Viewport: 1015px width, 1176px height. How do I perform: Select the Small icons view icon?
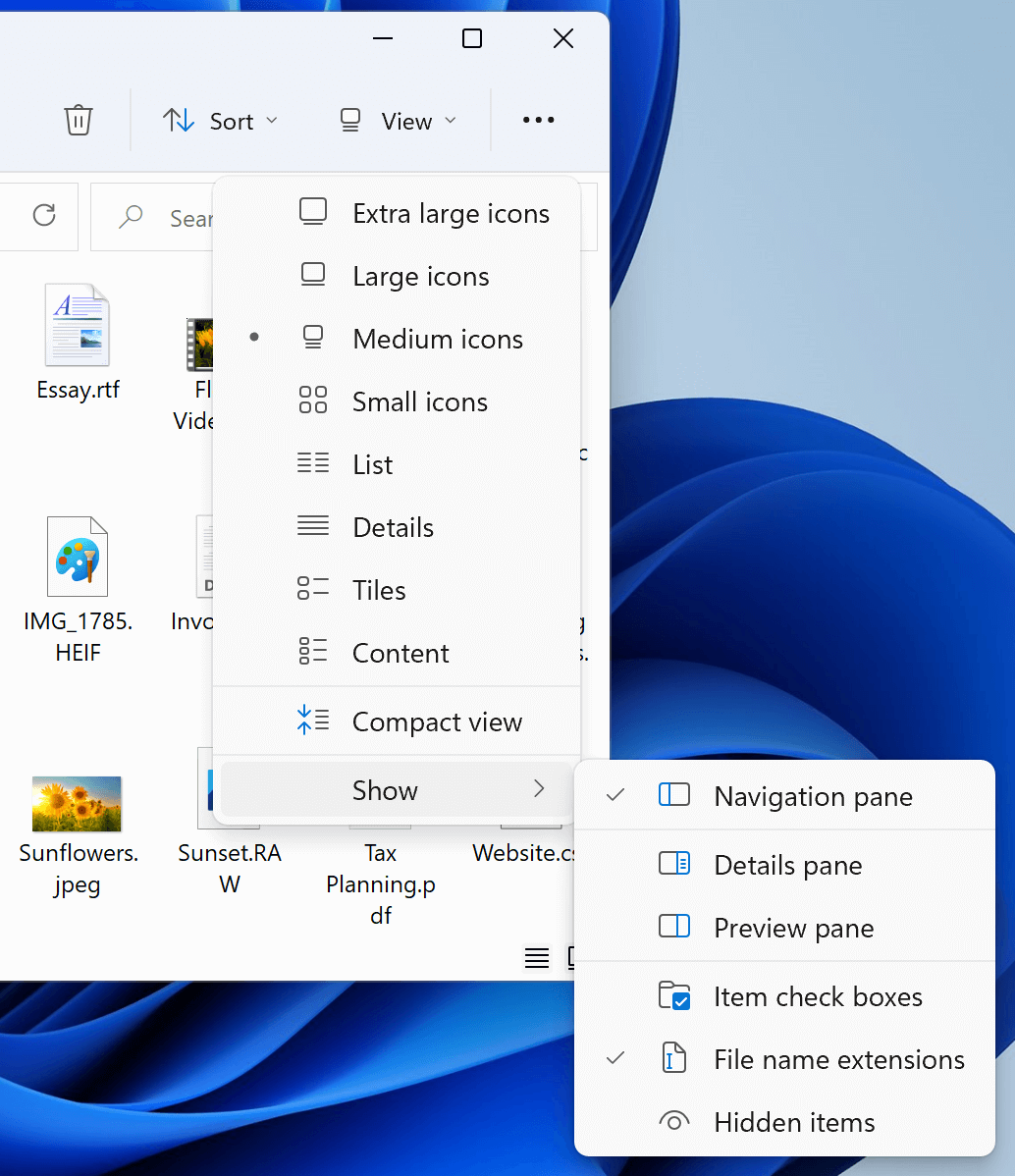(313, 400)
